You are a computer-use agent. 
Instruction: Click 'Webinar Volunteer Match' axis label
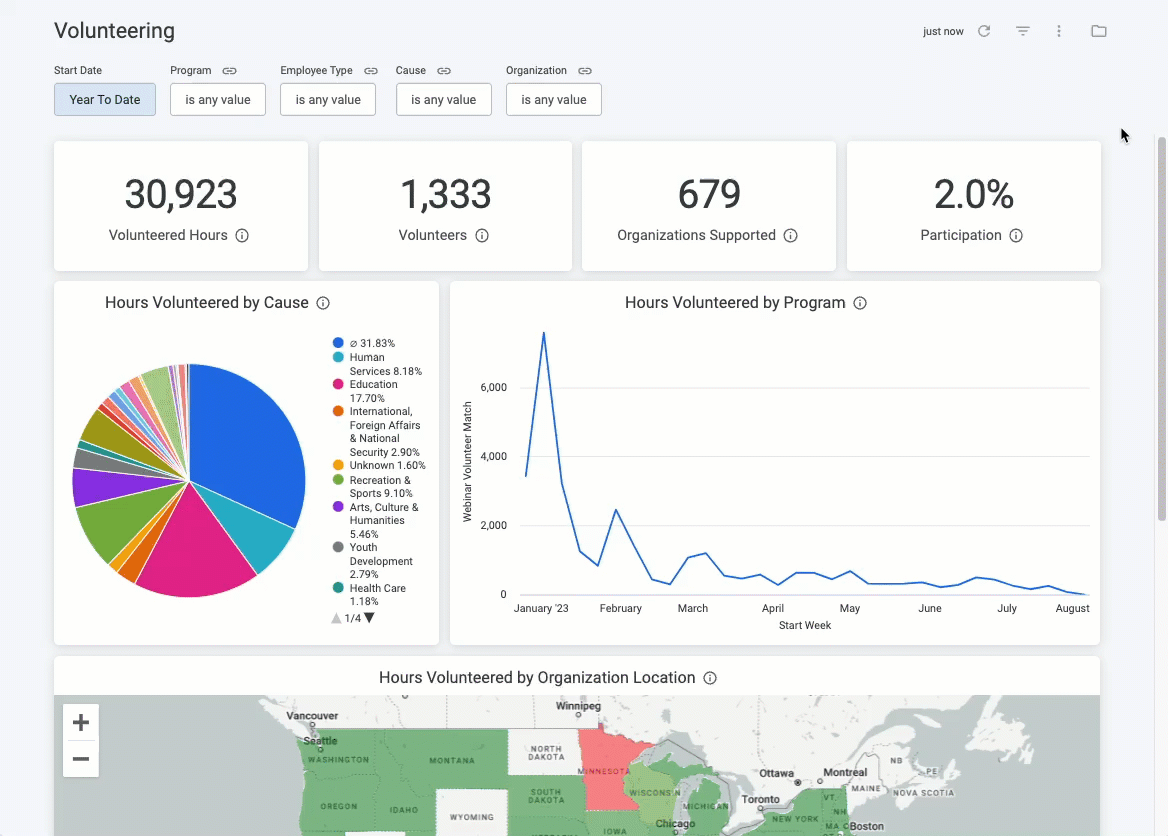pos(468,462)
